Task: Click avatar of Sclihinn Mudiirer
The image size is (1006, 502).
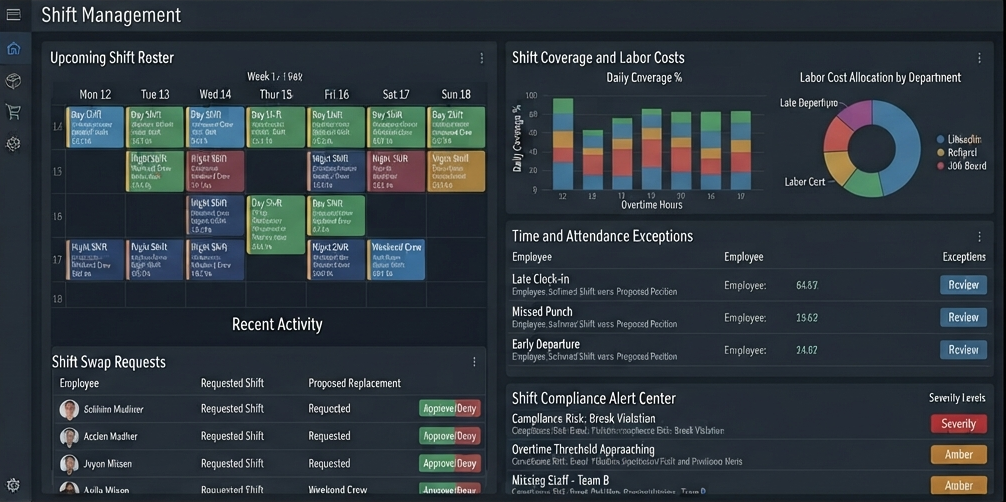Action: pyautogui.click(x=69, y=410)
